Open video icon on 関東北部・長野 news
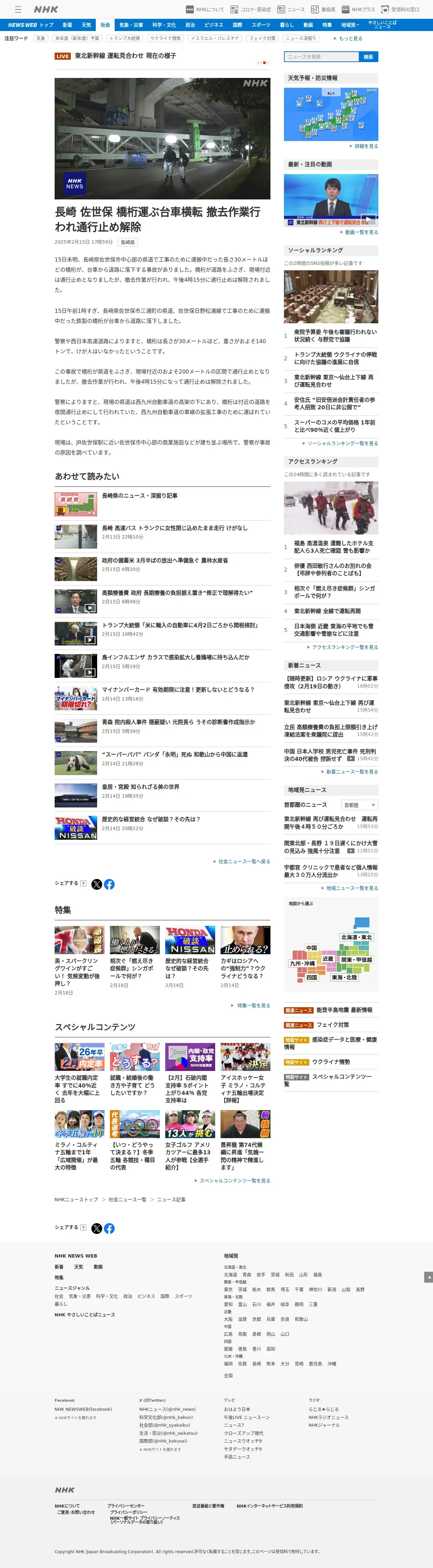The width and height of the screenshot is (433, 1568). [351, 851]
